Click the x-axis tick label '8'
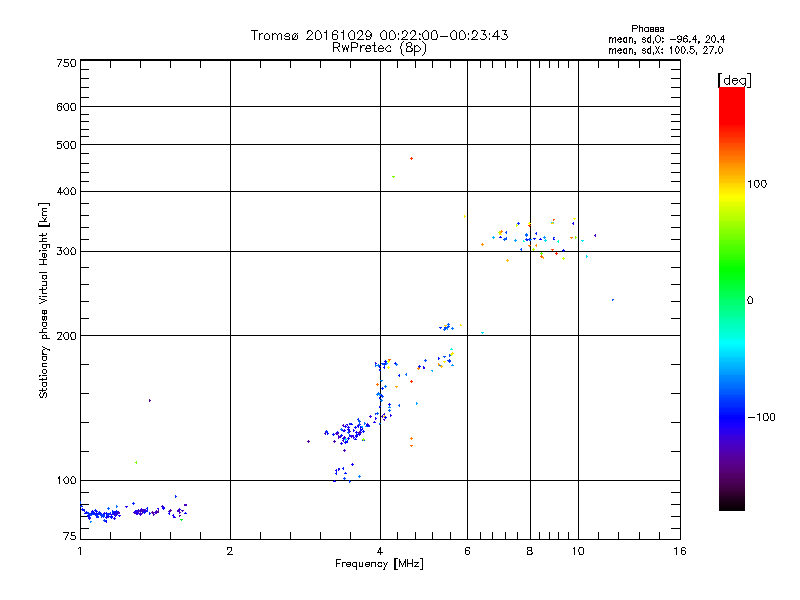This screenshot has height=600, width=800. click(x=530, y=551)
